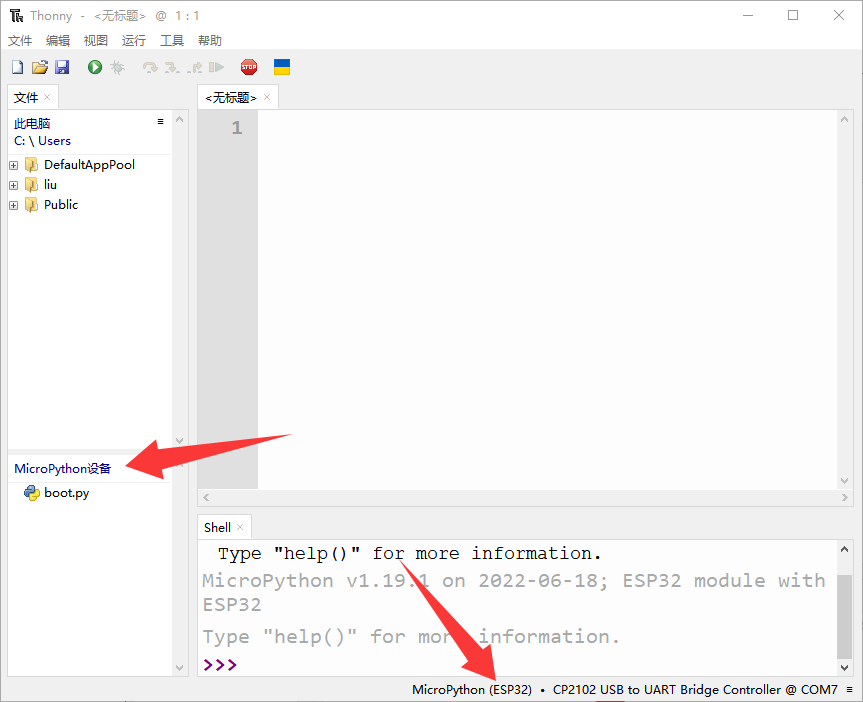The height and width of the screenshot is (702, 863).
Task: Open the 工具 menu
Action: tap(172, 40)
